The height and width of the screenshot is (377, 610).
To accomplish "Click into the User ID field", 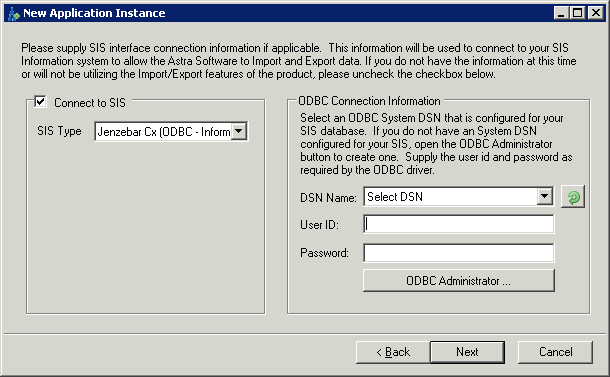I will [459, 224].
